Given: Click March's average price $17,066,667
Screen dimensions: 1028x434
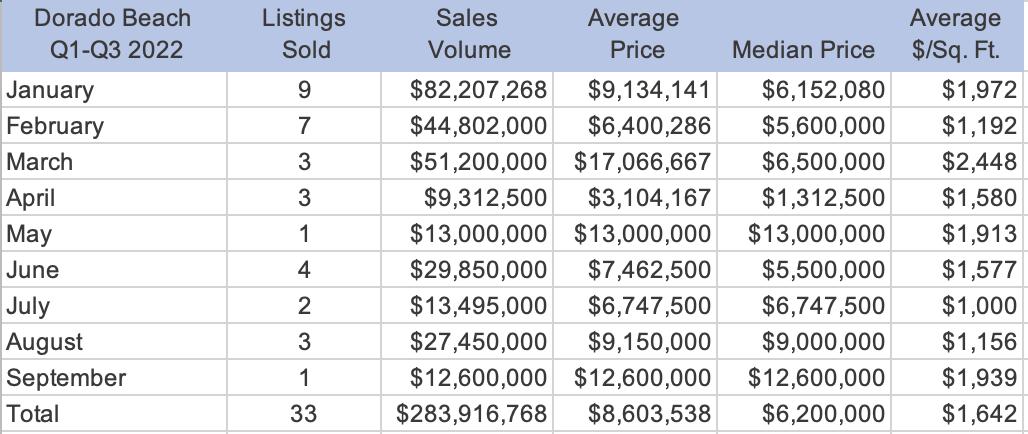Looking at the screenshot, I should [635, 162].
